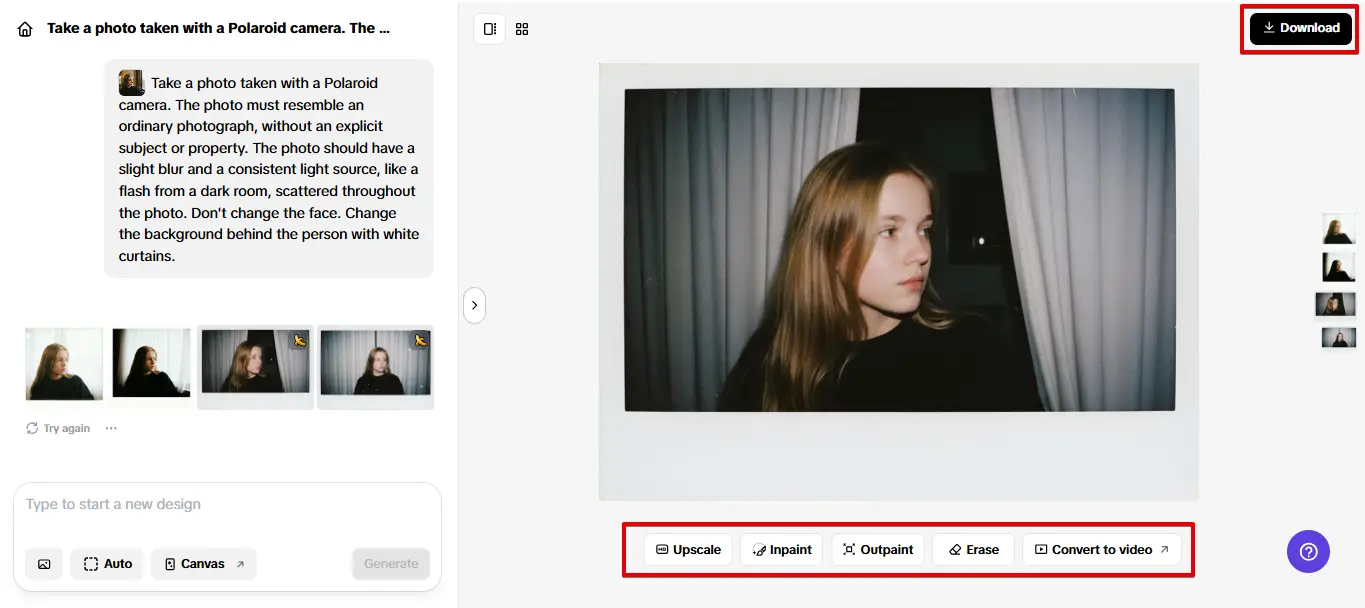This screenshot has height=608, width=1365.
Task: Open the Canvas editor link
Action: (x=203, y=564)
